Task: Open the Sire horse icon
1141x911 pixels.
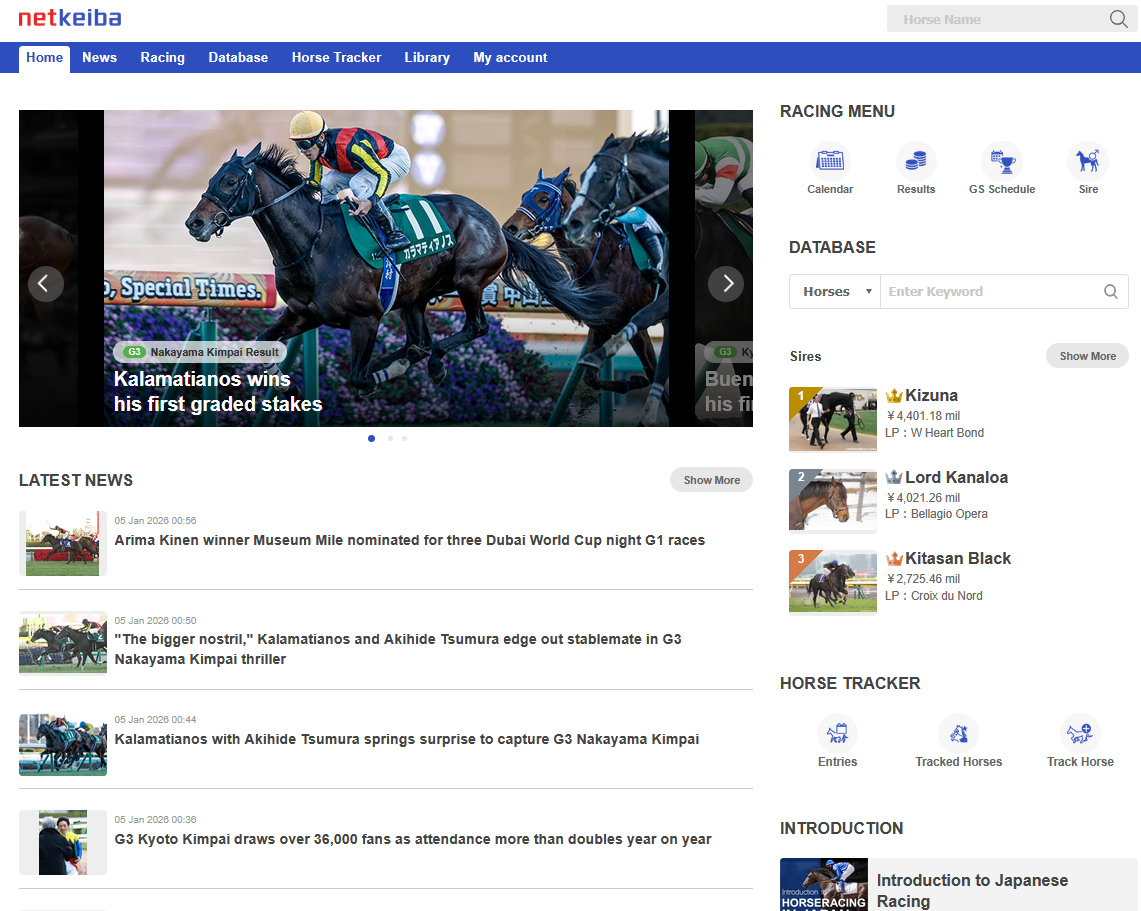Action: [x=1088, y=161]
